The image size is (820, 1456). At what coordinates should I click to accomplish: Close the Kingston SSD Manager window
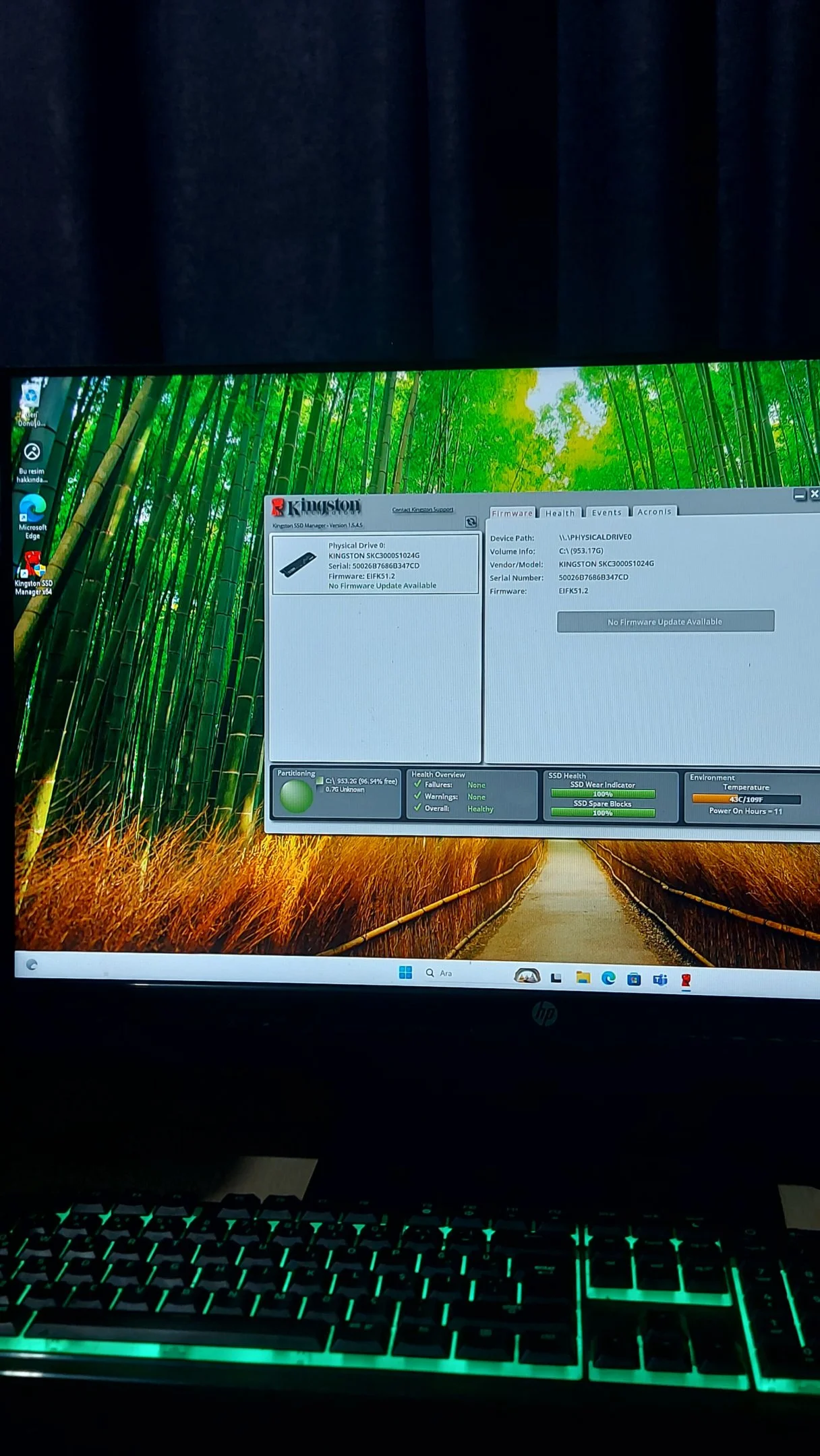click(814, 494)
